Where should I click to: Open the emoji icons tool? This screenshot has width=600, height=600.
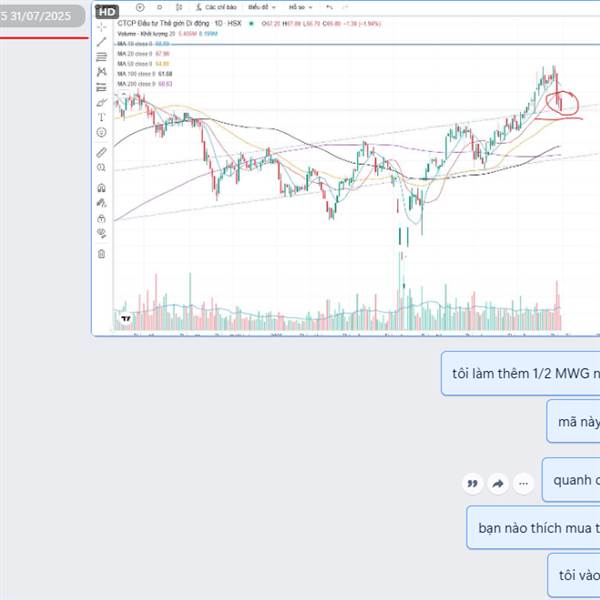pos(101,132)
